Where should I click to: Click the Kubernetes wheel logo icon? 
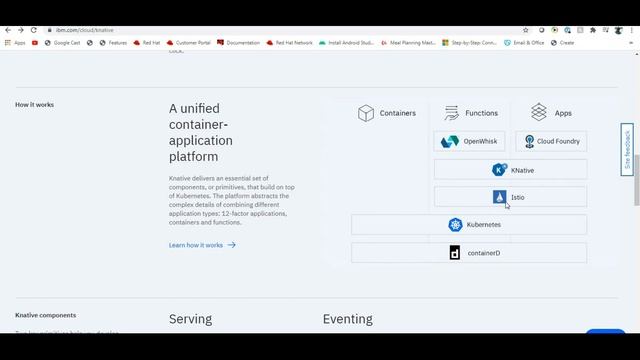click(x=455, y=224)
